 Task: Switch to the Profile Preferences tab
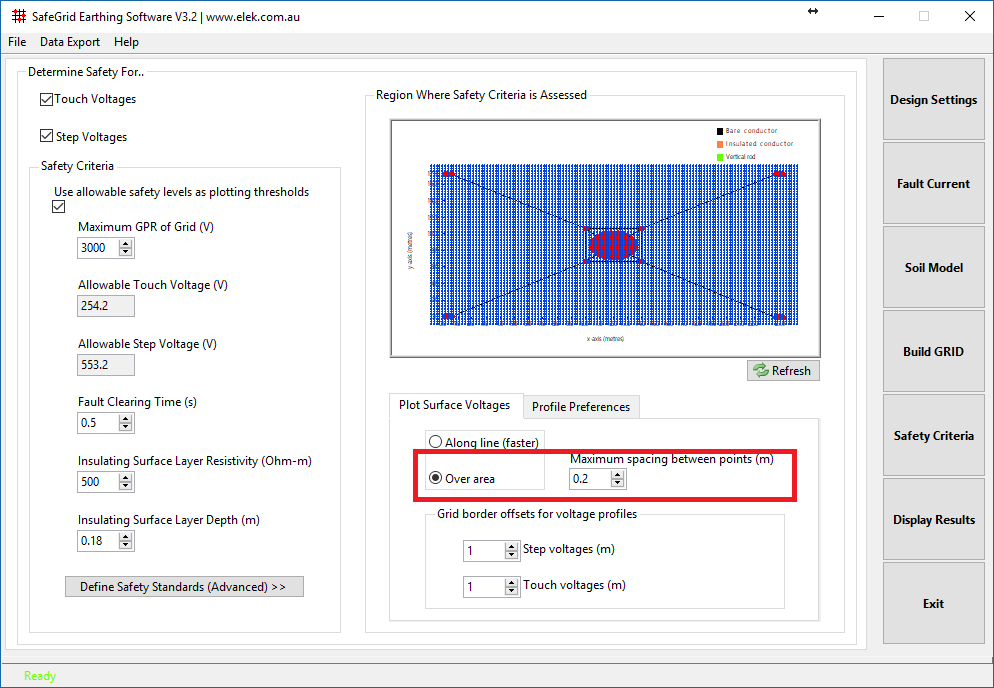[x=581, y=406]
